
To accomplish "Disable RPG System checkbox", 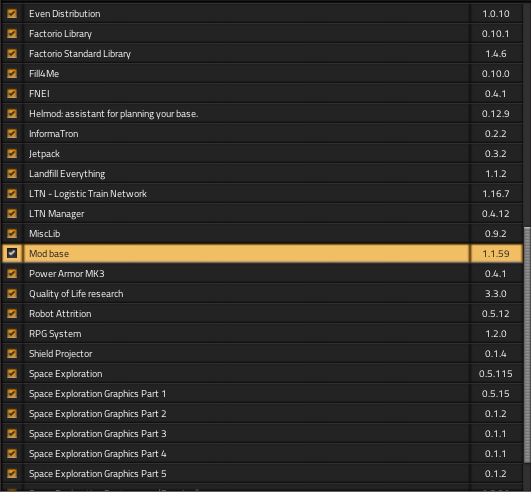I will [x=12, y=333].
